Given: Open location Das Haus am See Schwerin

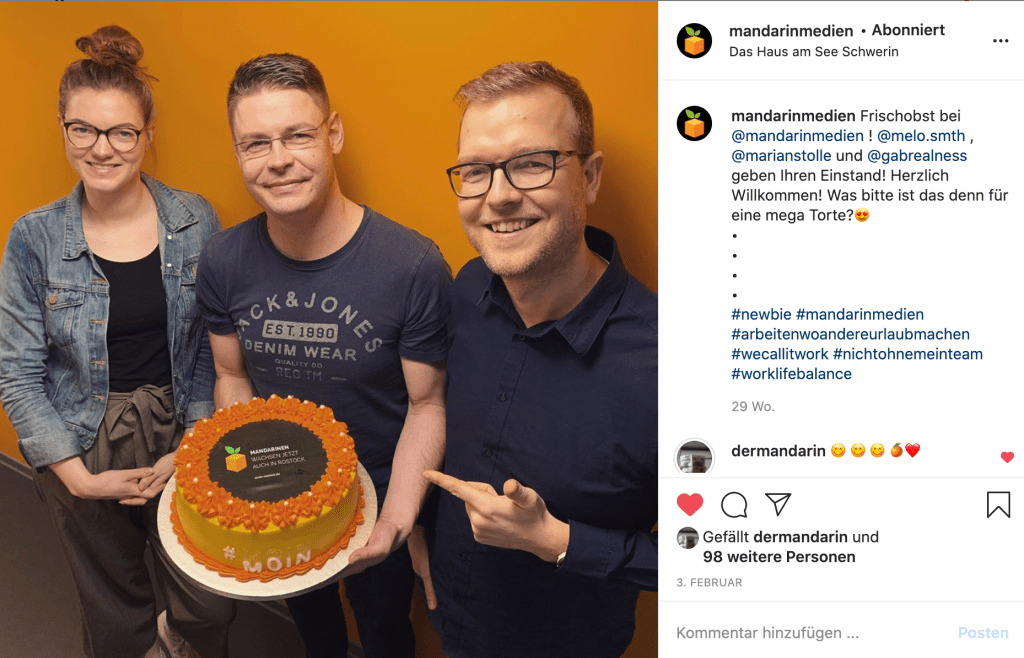Looking at the screenshot, I should [x=814, y=52].
